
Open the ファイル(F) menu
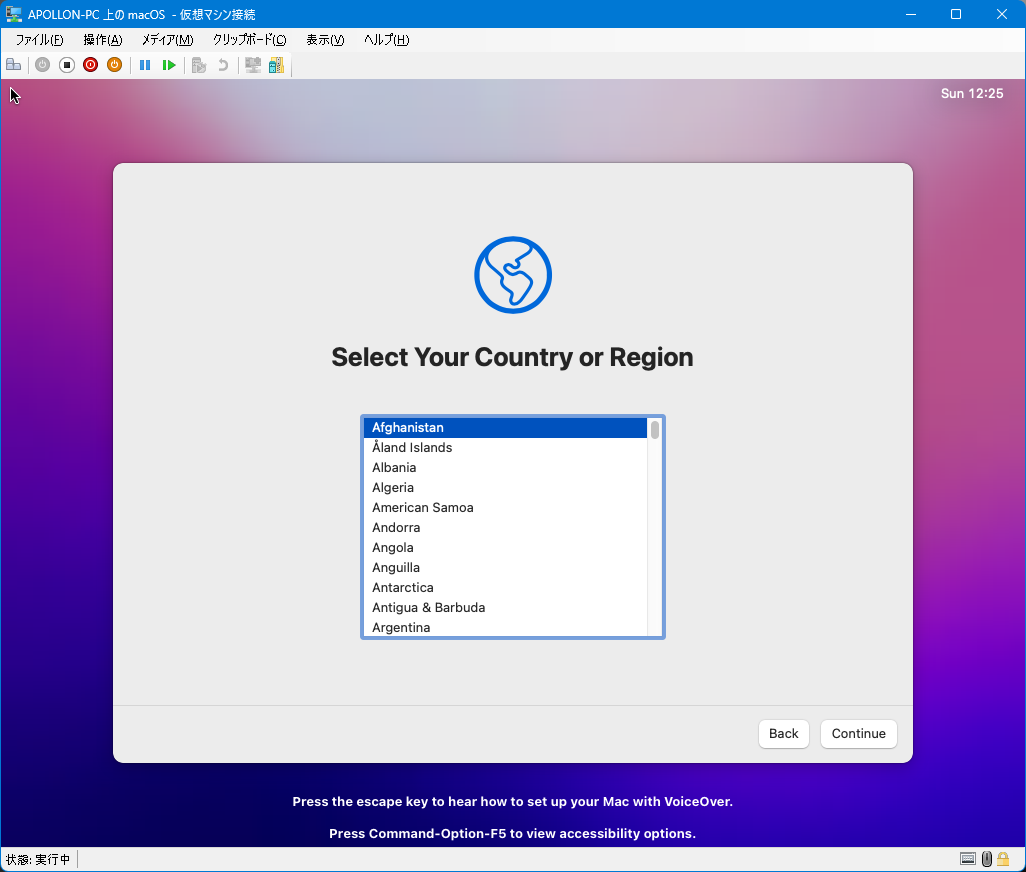(x=39, y=40)
